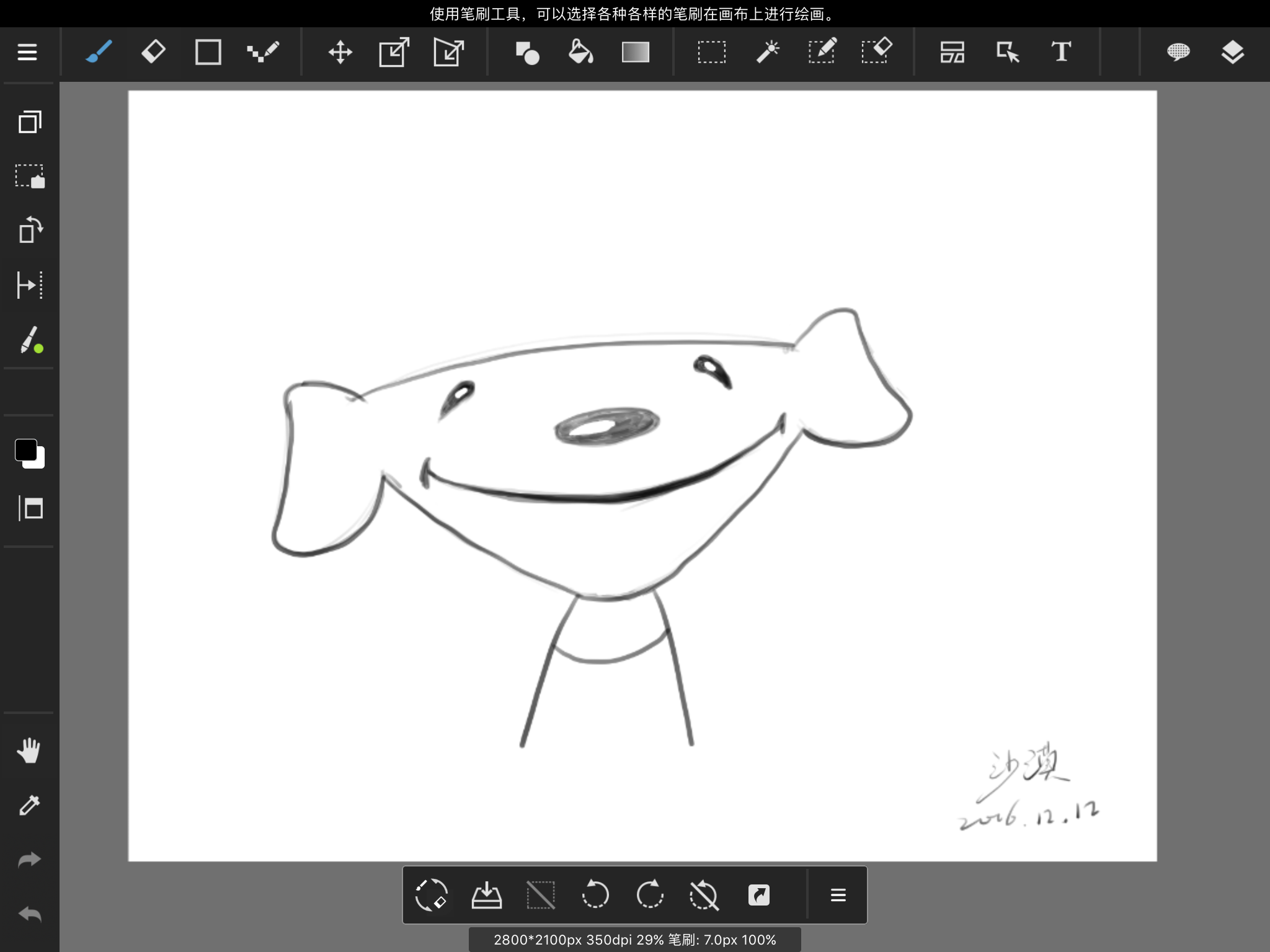The image size is (1270, 952).
Task: Select the Move tool
Action: click(x=340, y=52)
